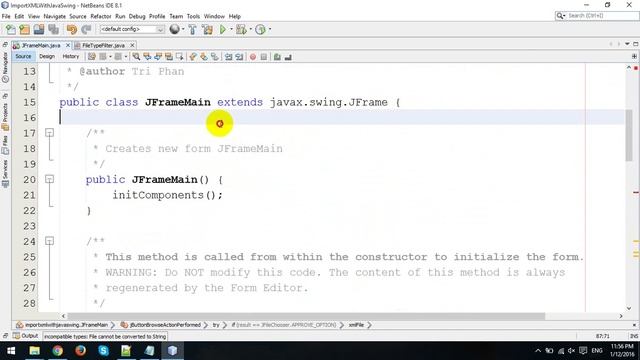This screenshot has width=640, height=360.
Task: Click the Undo arrow icon
Action: pyautogui.click(x=72, y=29)
